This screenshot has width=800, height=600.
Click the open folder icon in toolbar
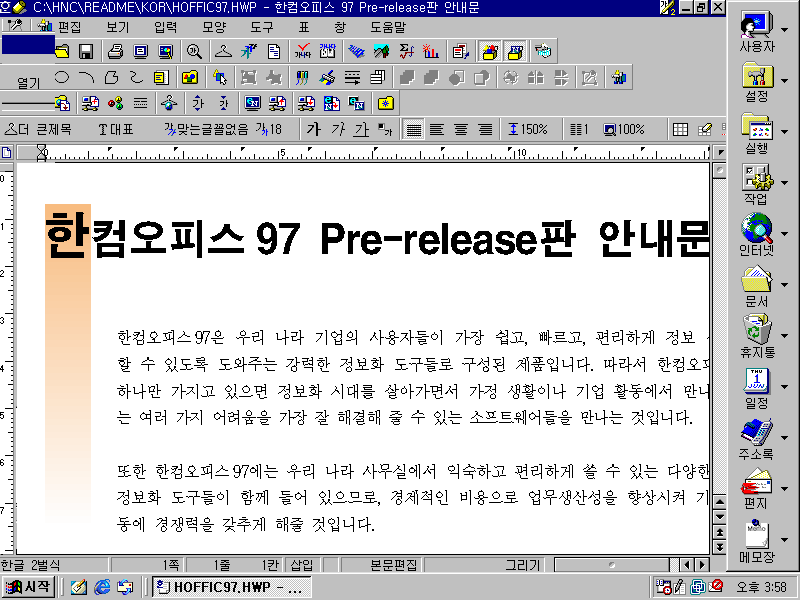coord(62,52)
